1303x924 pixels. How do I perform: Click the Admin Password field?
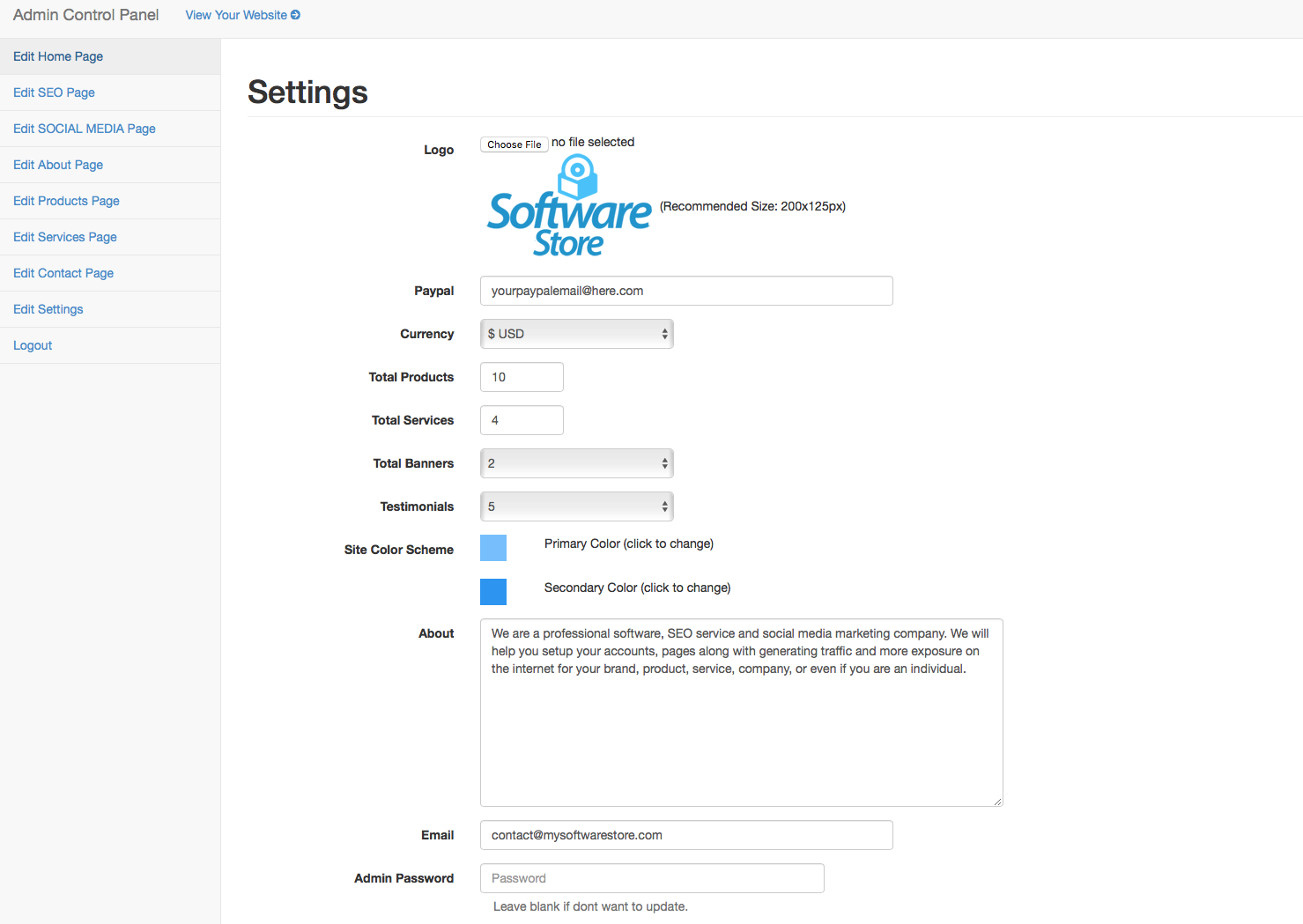coord(652,878)
